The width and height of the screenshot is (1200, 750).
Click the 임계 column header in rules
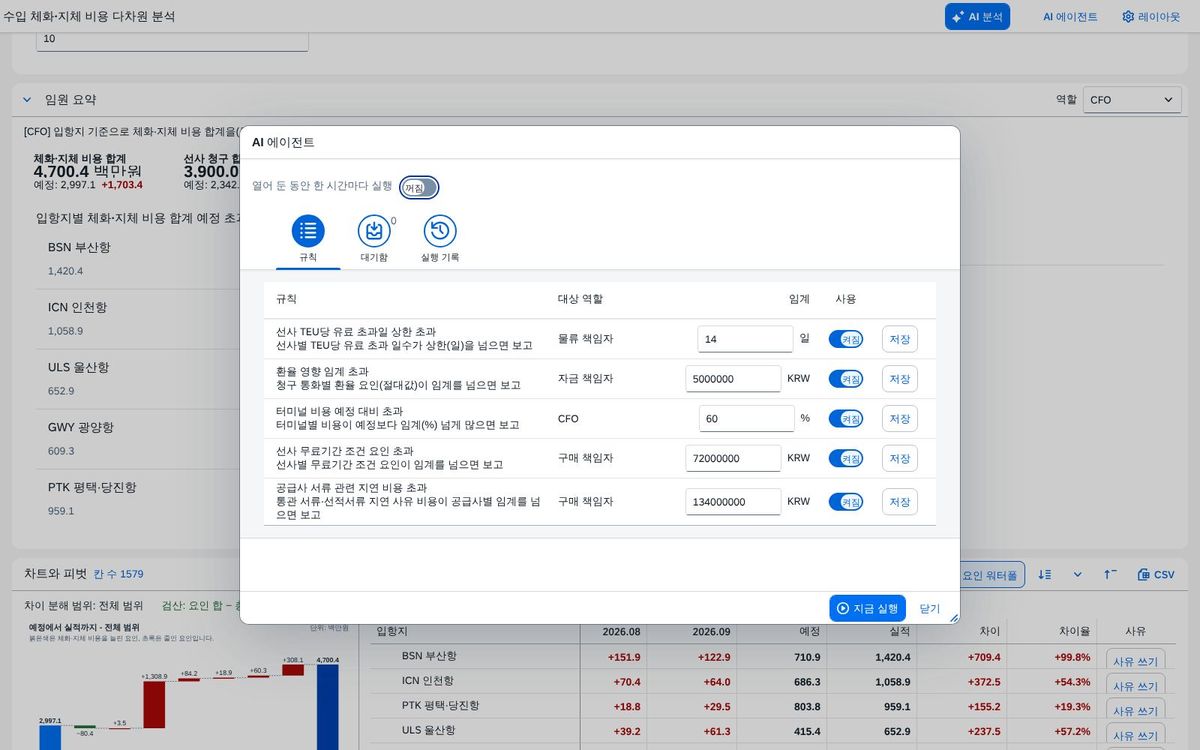point(799,299)
